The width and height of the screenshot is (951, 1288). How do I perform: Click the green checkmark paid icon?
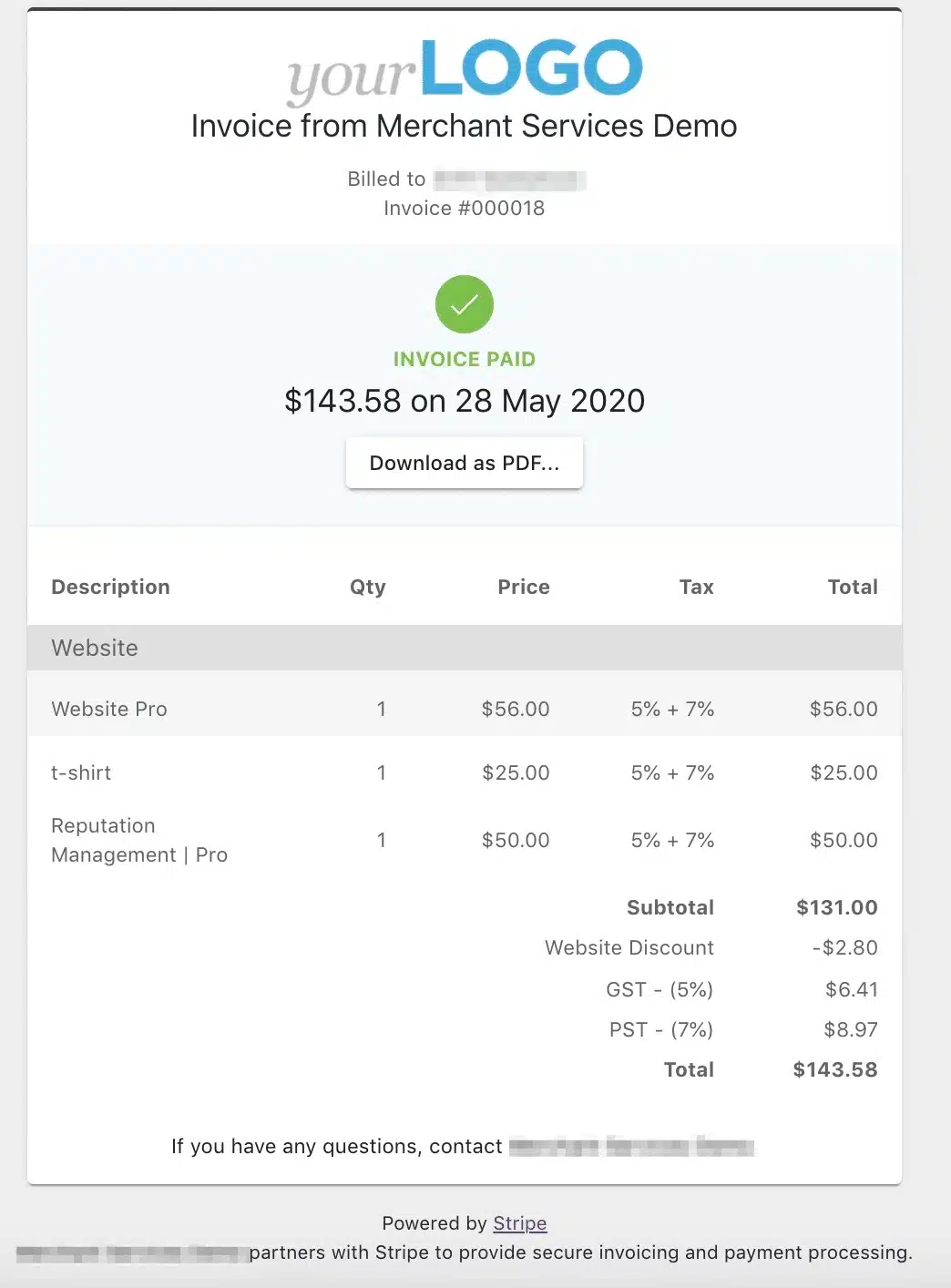[465, 304]
